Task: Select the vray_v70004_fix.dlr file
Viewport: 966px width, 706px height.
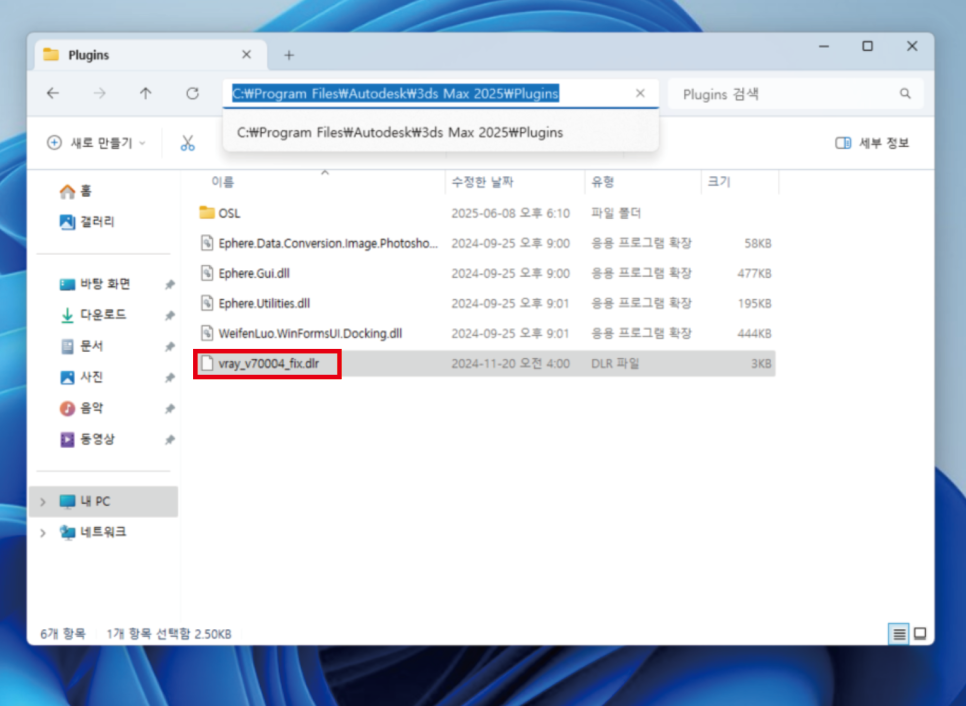Action: coord(485,363)
